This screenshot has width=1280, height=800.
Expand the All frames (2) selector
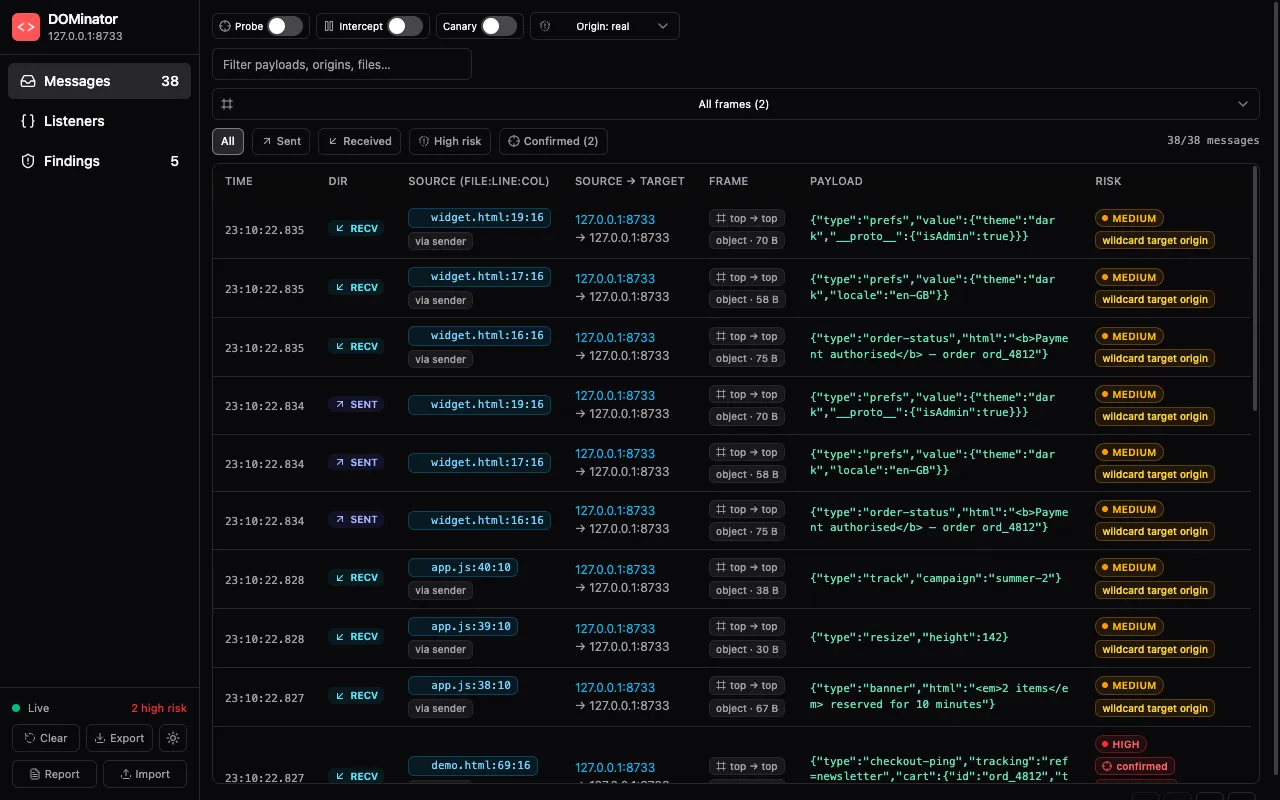[734, 104]
